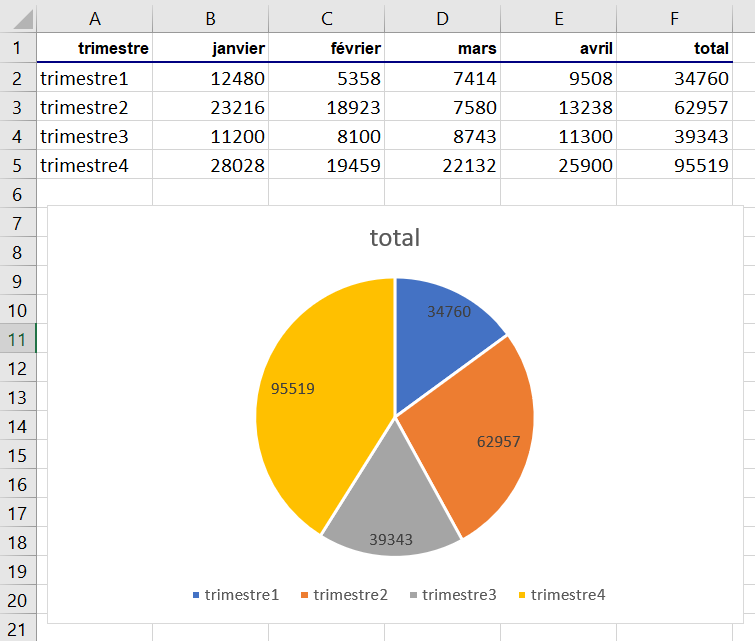Select column B header
Screen dimensions: 755x641
tap(210, 18)
